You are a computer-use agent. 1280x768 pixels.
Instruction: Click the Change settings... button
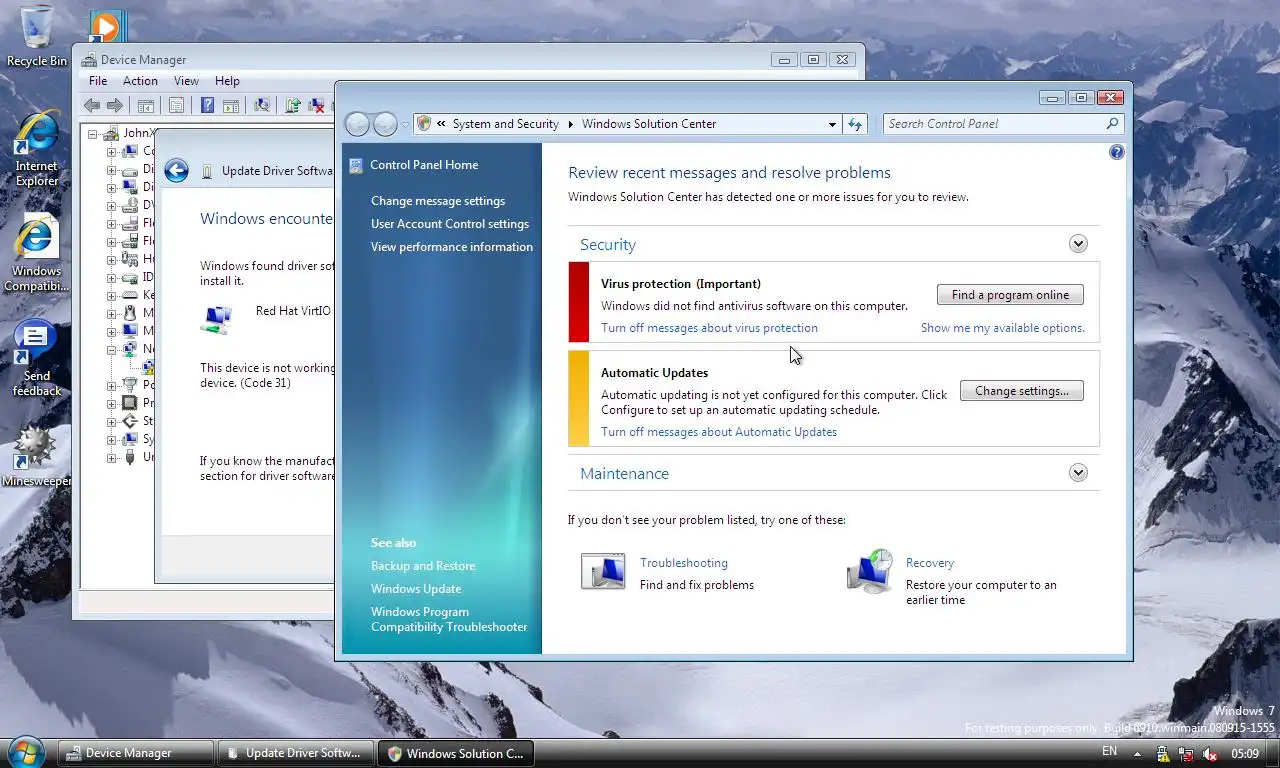tap(1022, 391)
